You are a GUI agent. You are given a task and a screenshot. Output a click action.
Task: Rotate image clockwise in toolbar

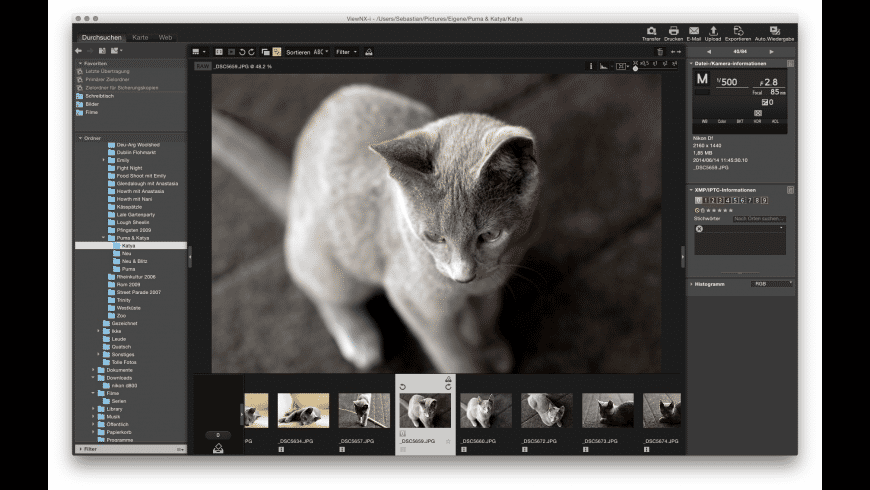click(x=251, y=52)
